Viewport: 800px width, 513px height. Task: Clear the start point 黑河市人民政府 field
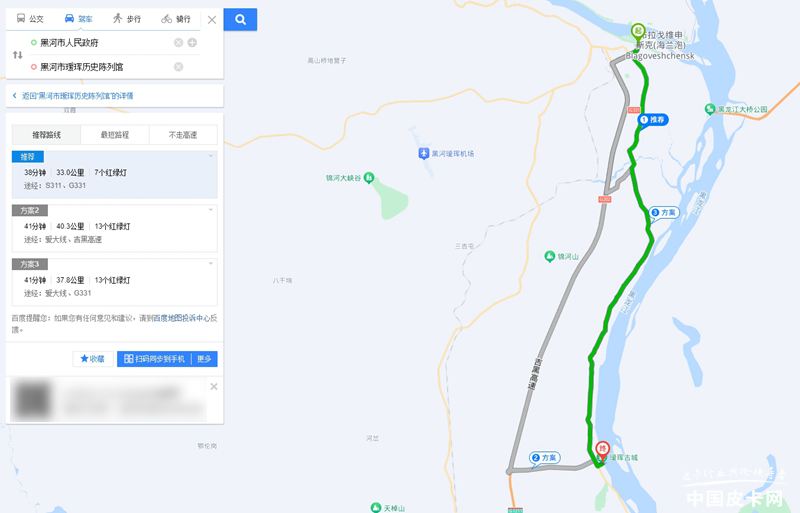[178, 42]
